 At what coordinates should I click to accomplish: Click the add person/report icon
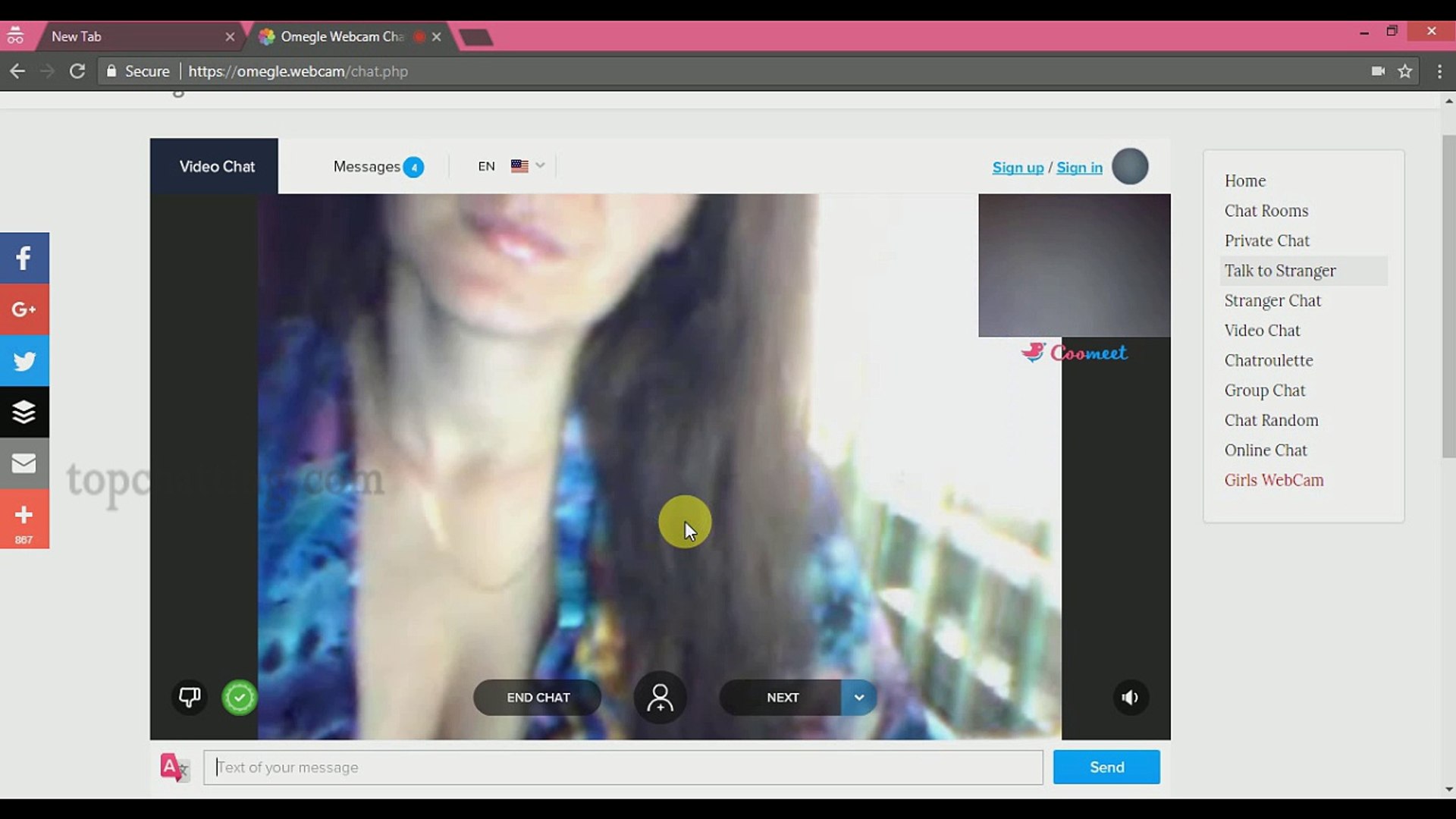[x=660, y=697]
